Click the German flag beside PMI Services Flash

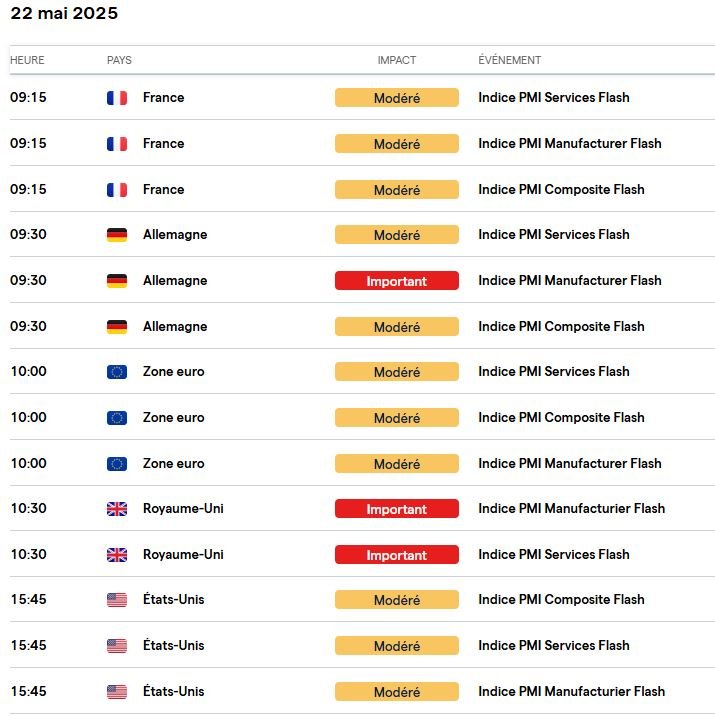coord(117,235)
